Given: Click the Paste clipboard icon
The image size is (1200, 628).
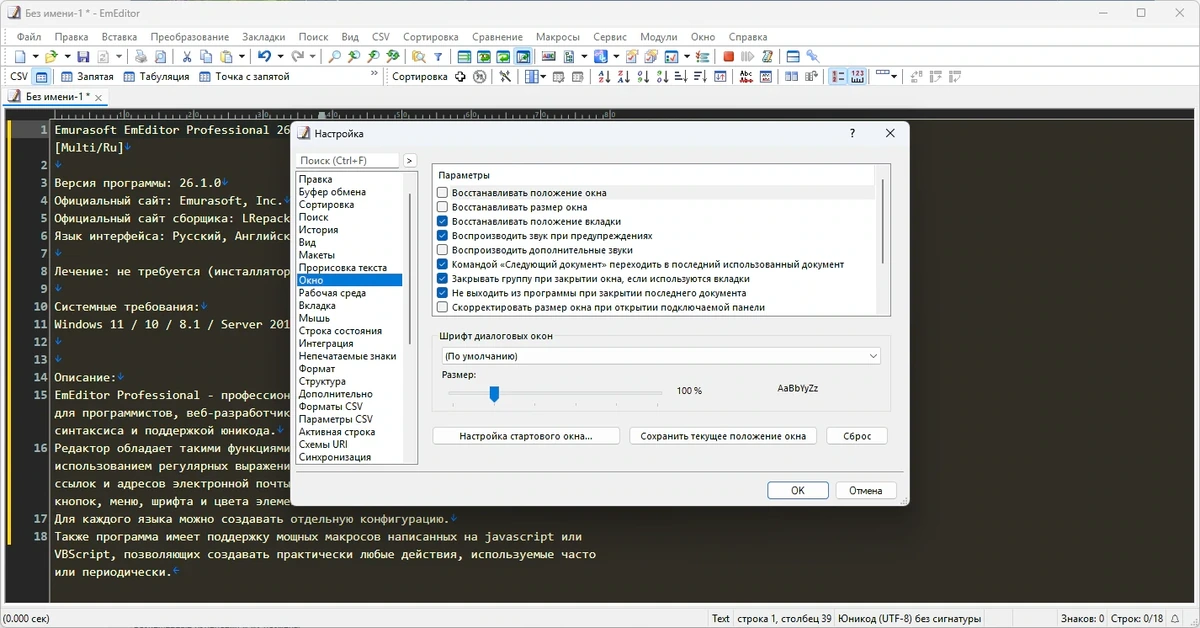Looking at the screenshot, I should click(227, 56).
